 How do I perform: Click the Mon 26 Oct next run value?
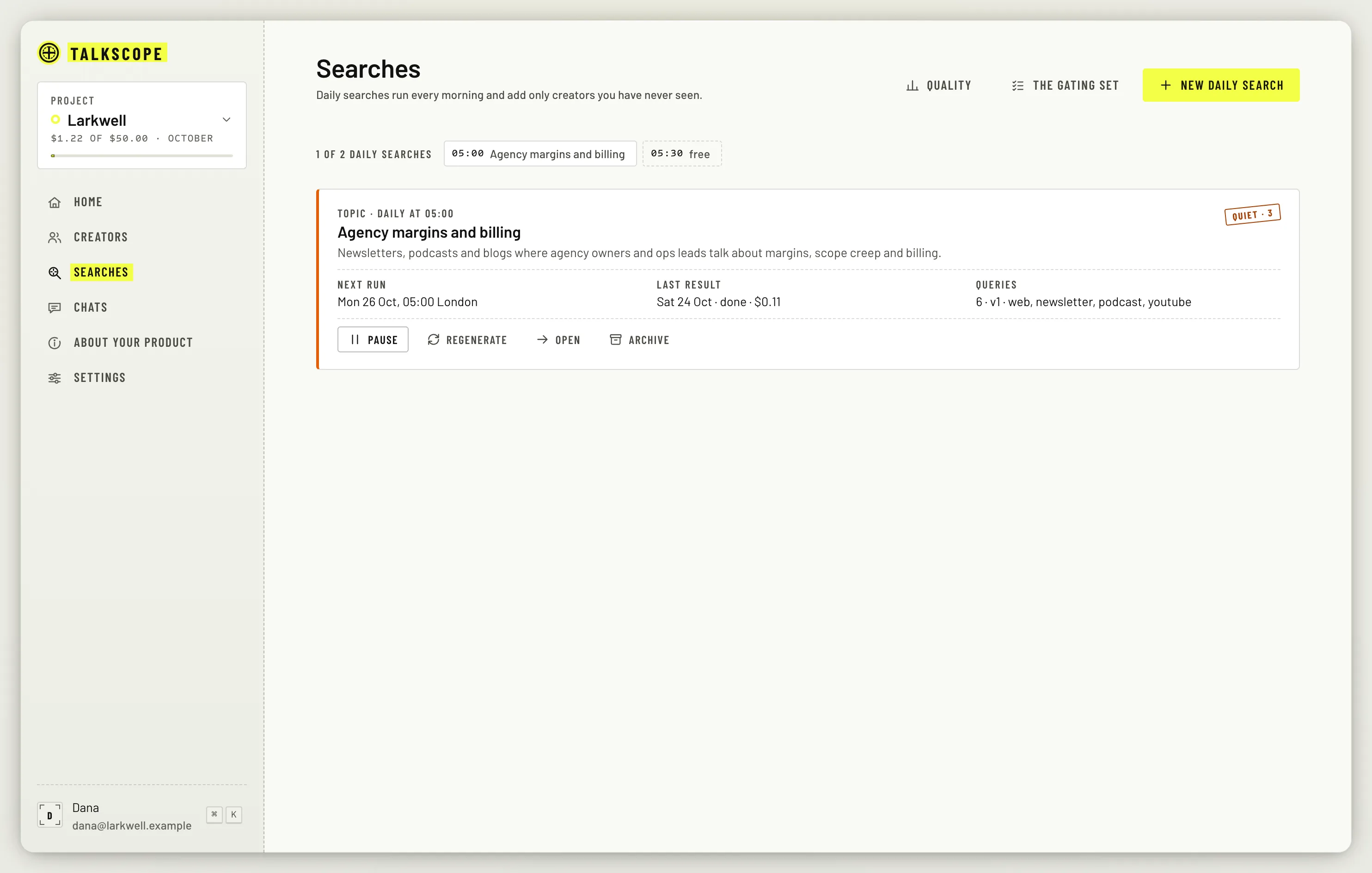click(x=407, y=302)
